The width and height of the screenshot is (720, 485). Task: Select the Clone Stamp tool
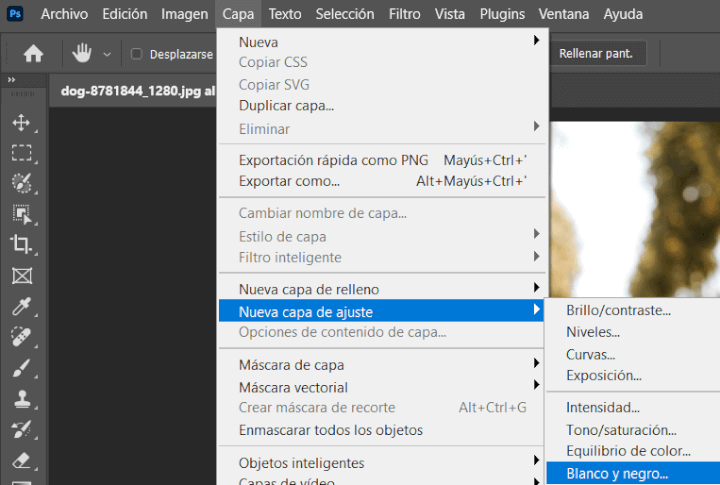(21, 399)
